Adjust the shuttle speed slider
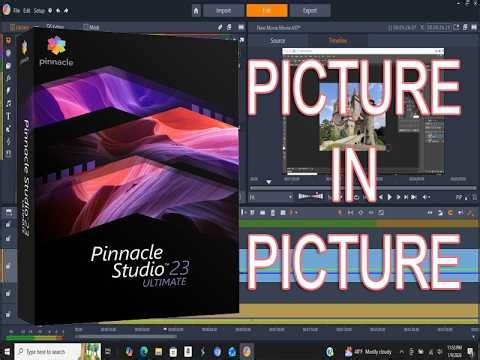The width and height of the screenshot is (480, 360). (311, 196)
